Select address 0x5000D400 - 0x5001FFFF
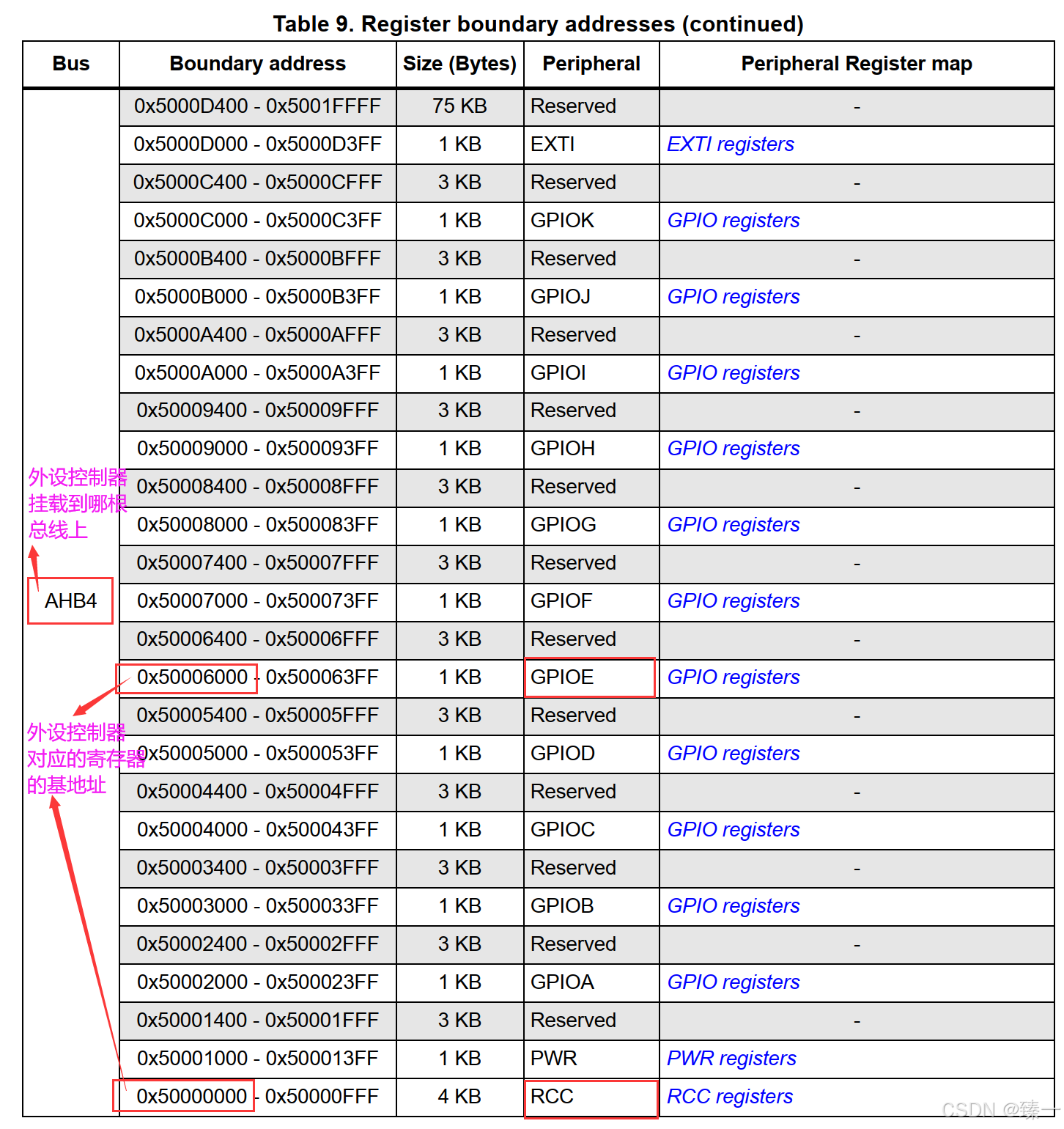Image resolution: width=1064 pixels, height=1129 pixels. (257, 106)
